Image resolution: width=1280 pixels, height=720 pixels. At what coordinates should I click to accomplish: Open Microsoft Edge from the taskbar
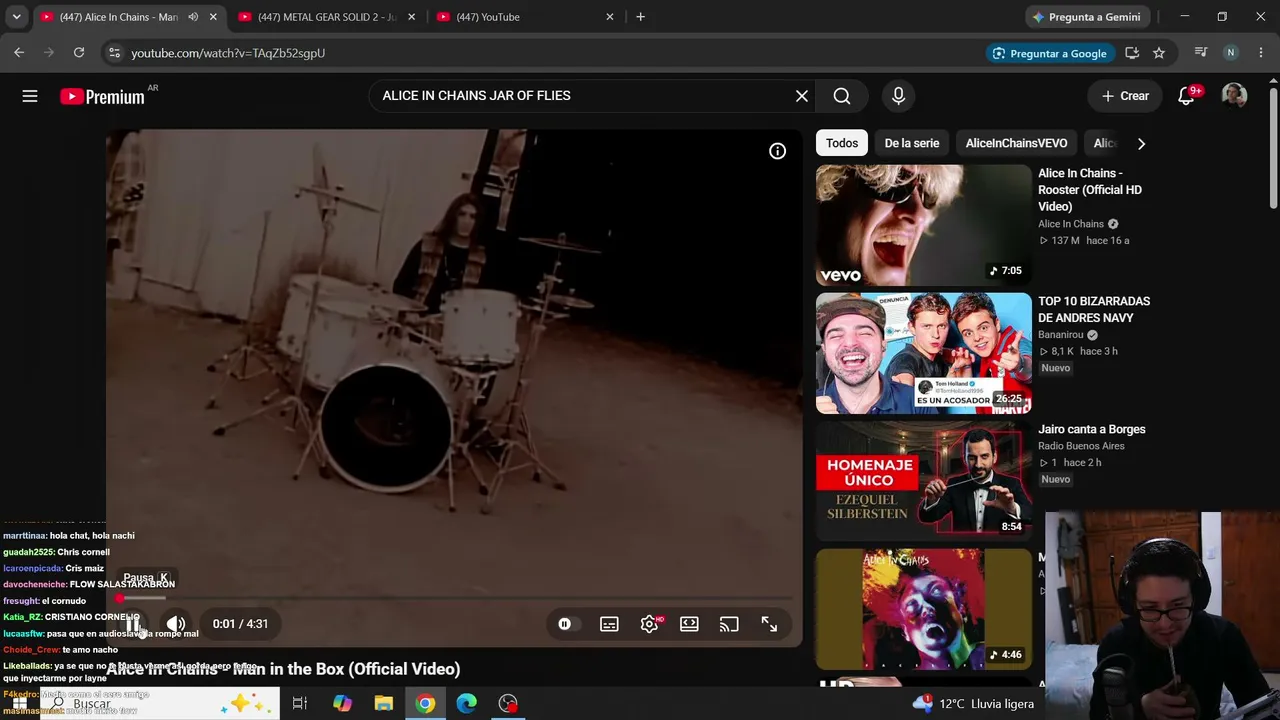(467, 704)
